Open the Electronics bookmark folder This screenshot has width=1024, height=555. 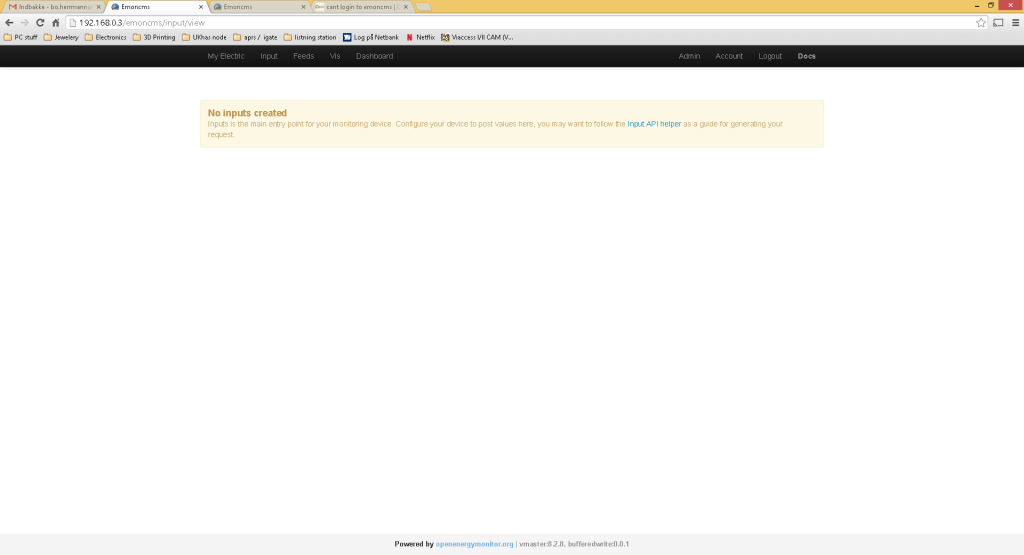coord(105,38)
